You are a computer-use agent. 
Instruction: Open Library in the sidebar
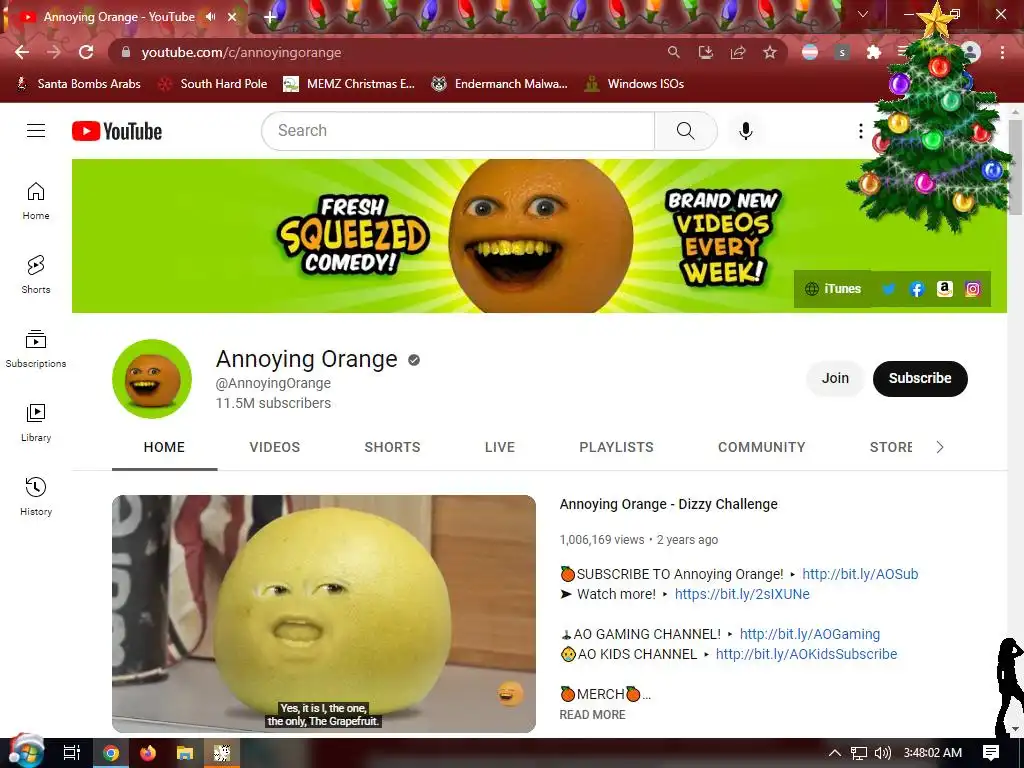pyautogui.click(x=36, y=423)
